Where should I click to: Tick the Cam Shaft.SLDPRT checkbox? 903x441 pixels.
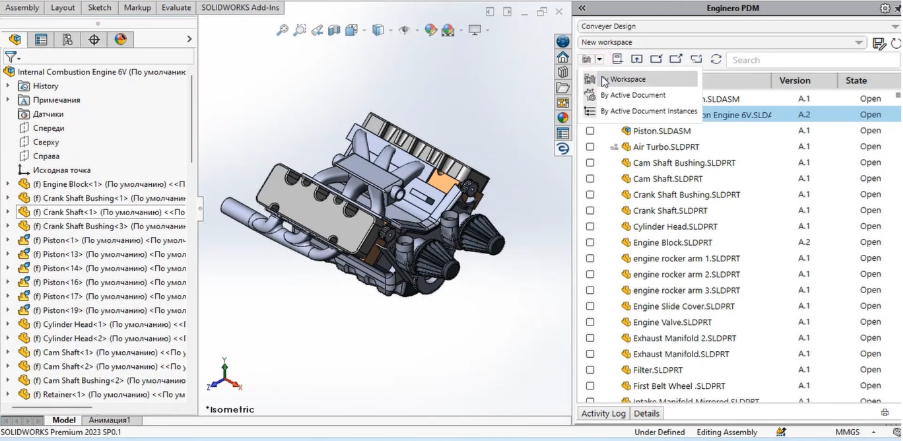click(x=590, y=179)
